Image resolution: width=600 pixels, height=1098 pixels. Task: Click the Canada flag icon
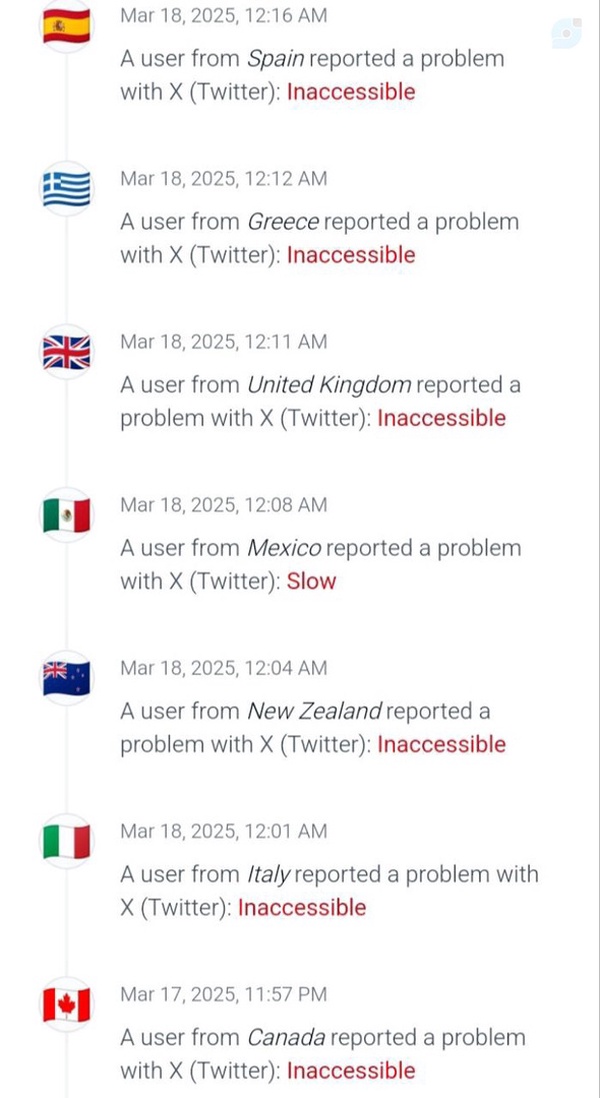pos(67,1005)
